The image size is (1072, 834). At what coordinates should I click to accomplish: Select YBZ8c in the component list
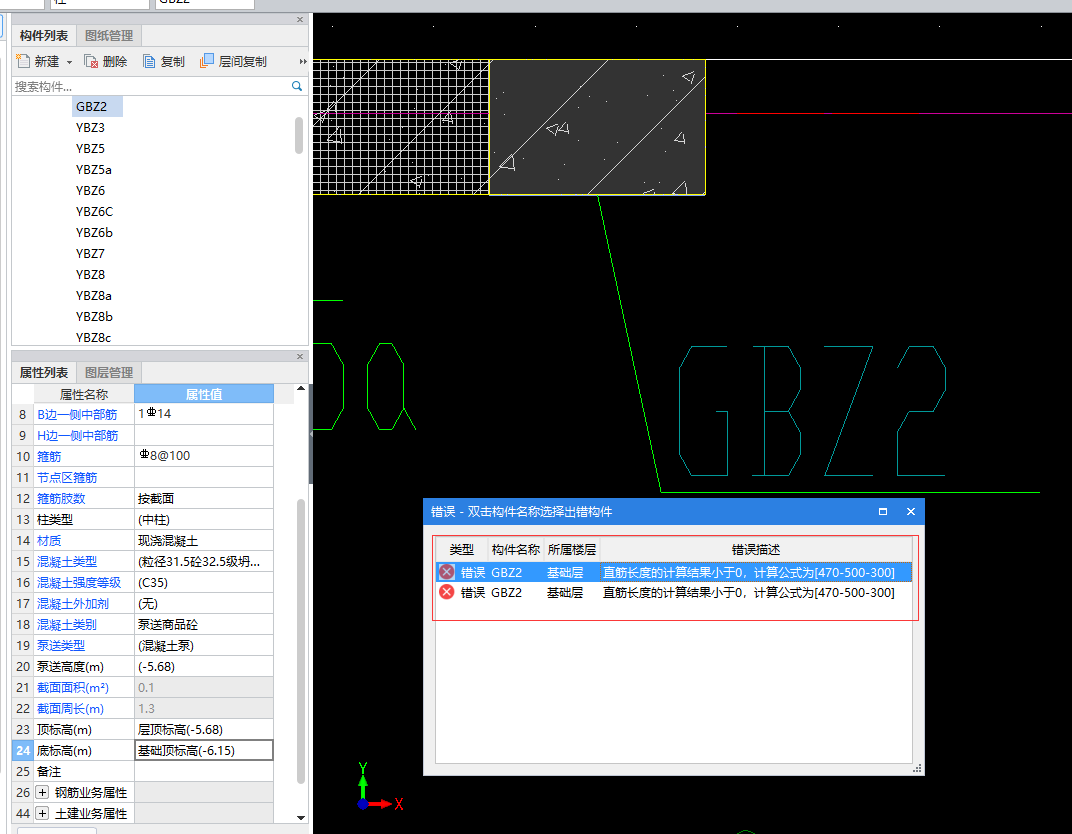tap(94, 338)
